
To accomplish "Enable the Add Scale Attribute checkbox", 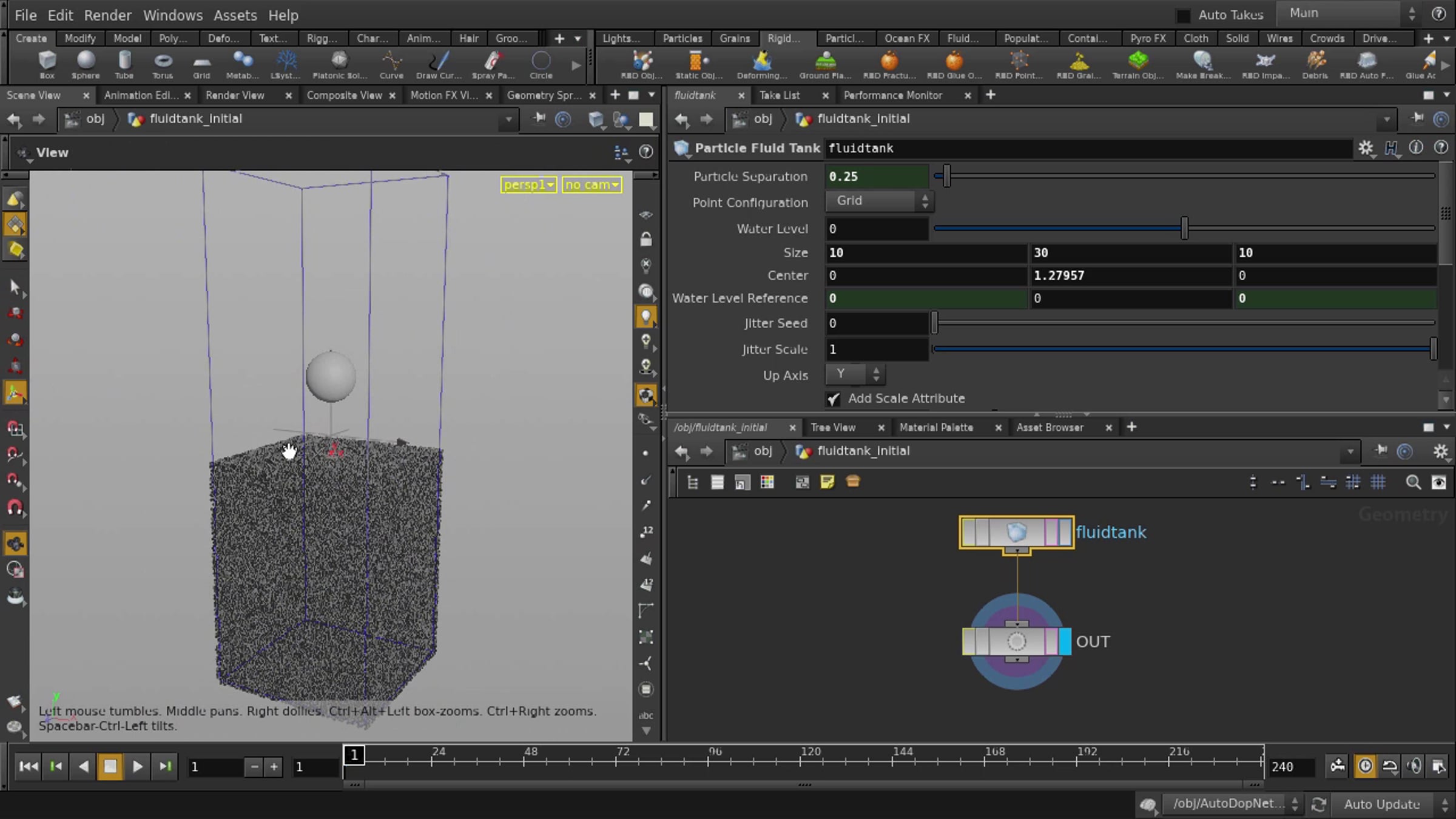I will point(834,399).
